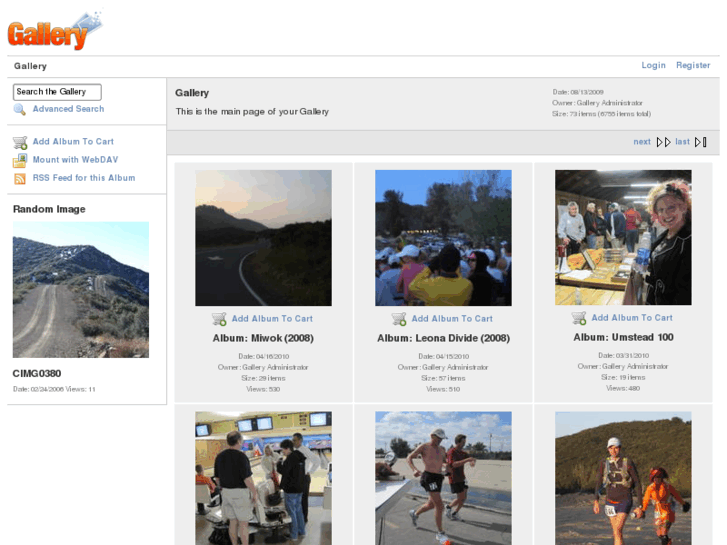Viewport: 727px width, 545px height.
Task: Click 'Views: 530' under Miwok
Action: click(263, 390)
